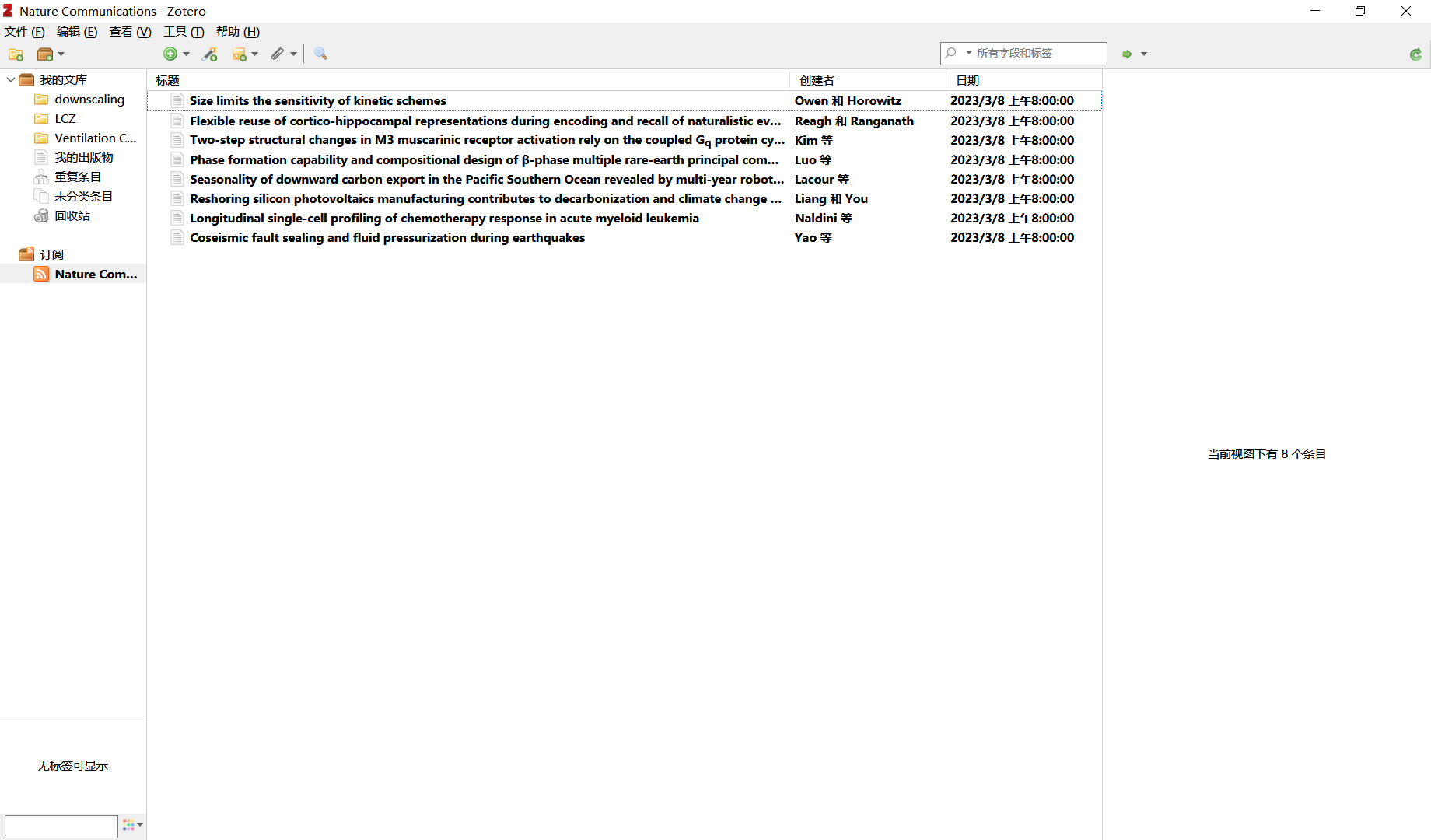Open the colored tag selector actions menu
Screen dimensions: 1431x840
(132, 825)
